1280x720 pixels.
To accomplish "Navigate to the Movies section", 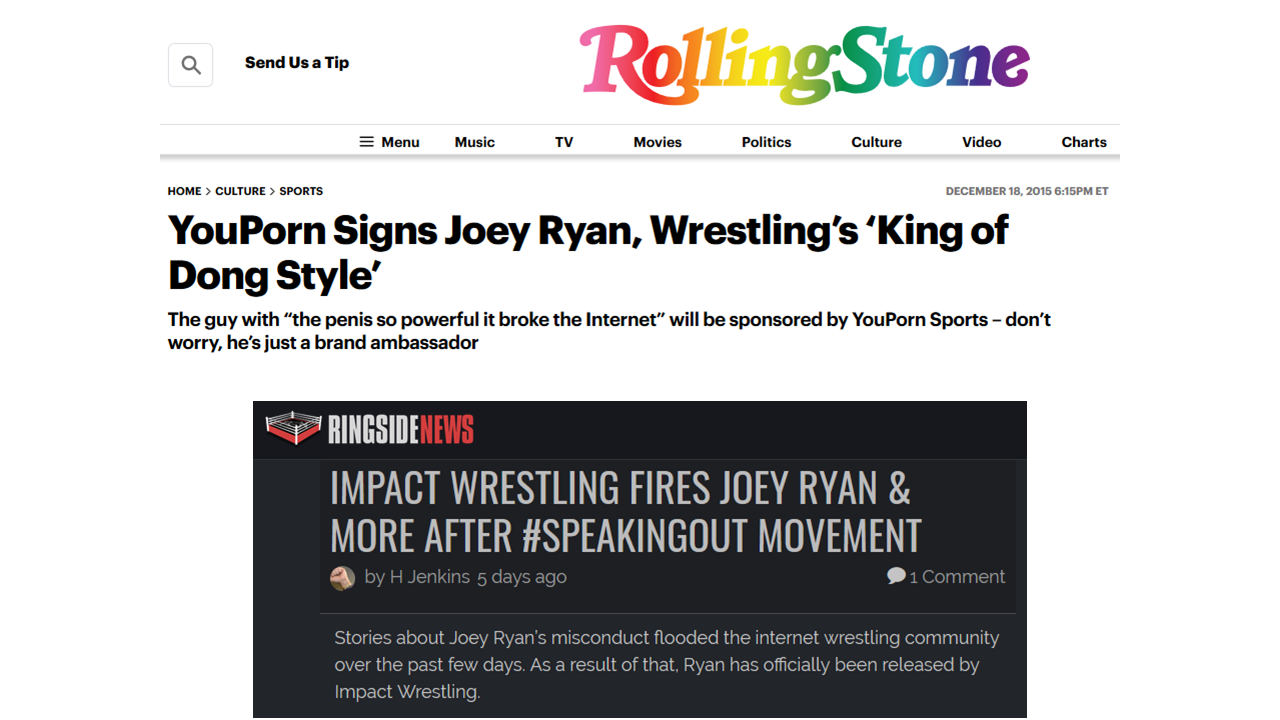I will (657, 142).
